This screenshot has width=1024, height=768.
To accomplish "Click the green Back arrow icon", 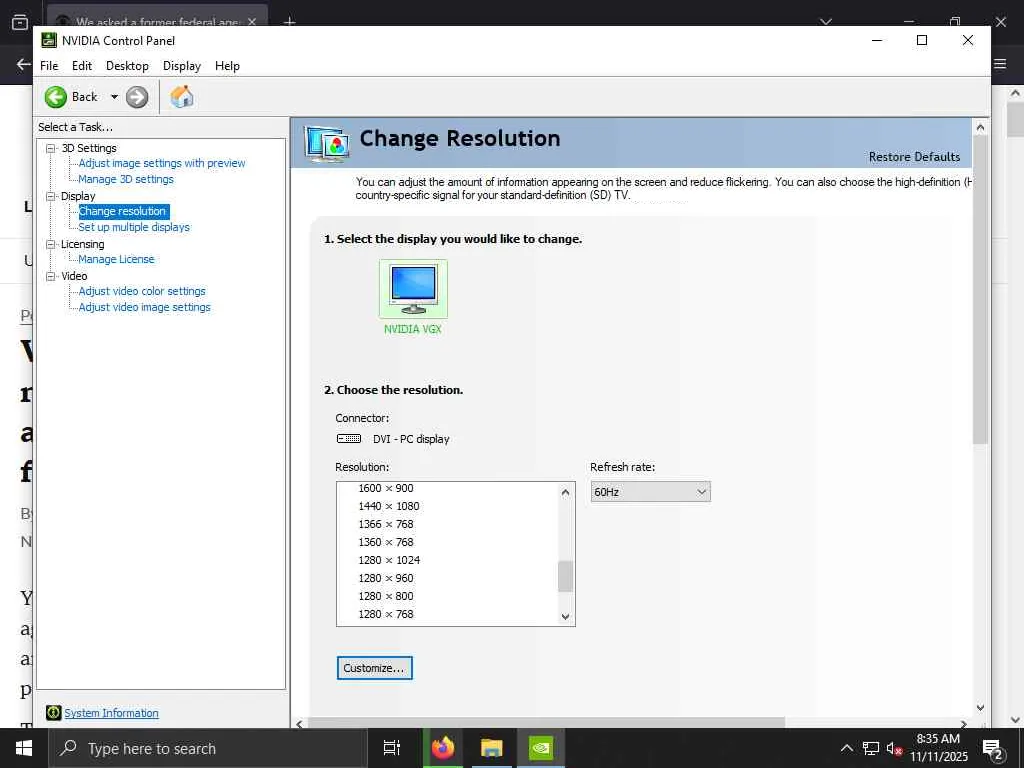I will (56, 97).
